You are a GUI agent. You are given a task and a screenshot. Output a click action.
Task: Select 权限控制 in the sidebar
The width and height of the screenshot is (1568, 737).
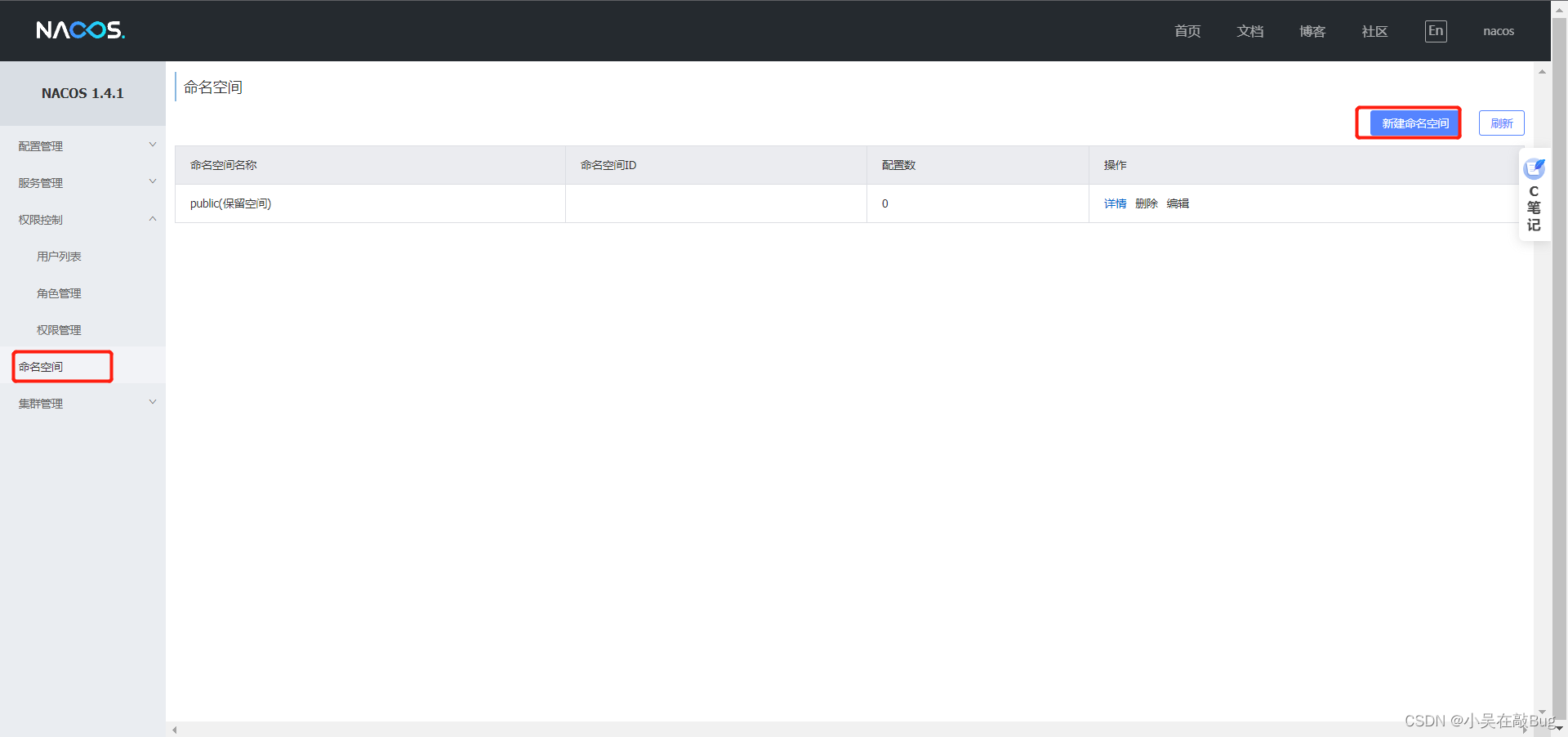[41, 220]
